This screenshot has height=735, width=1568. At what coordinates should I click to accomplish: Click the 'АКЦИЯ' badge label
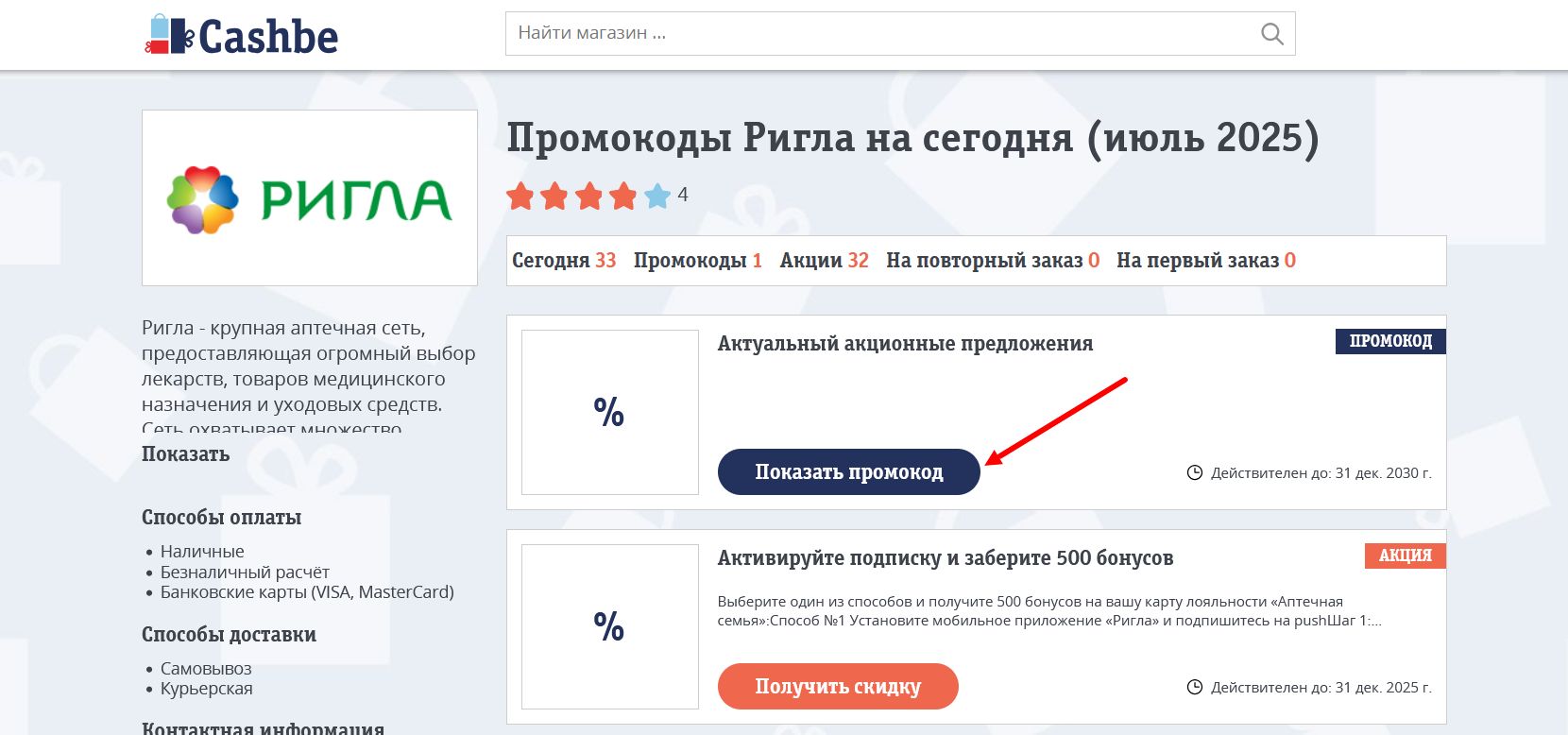click(1406, 556)
